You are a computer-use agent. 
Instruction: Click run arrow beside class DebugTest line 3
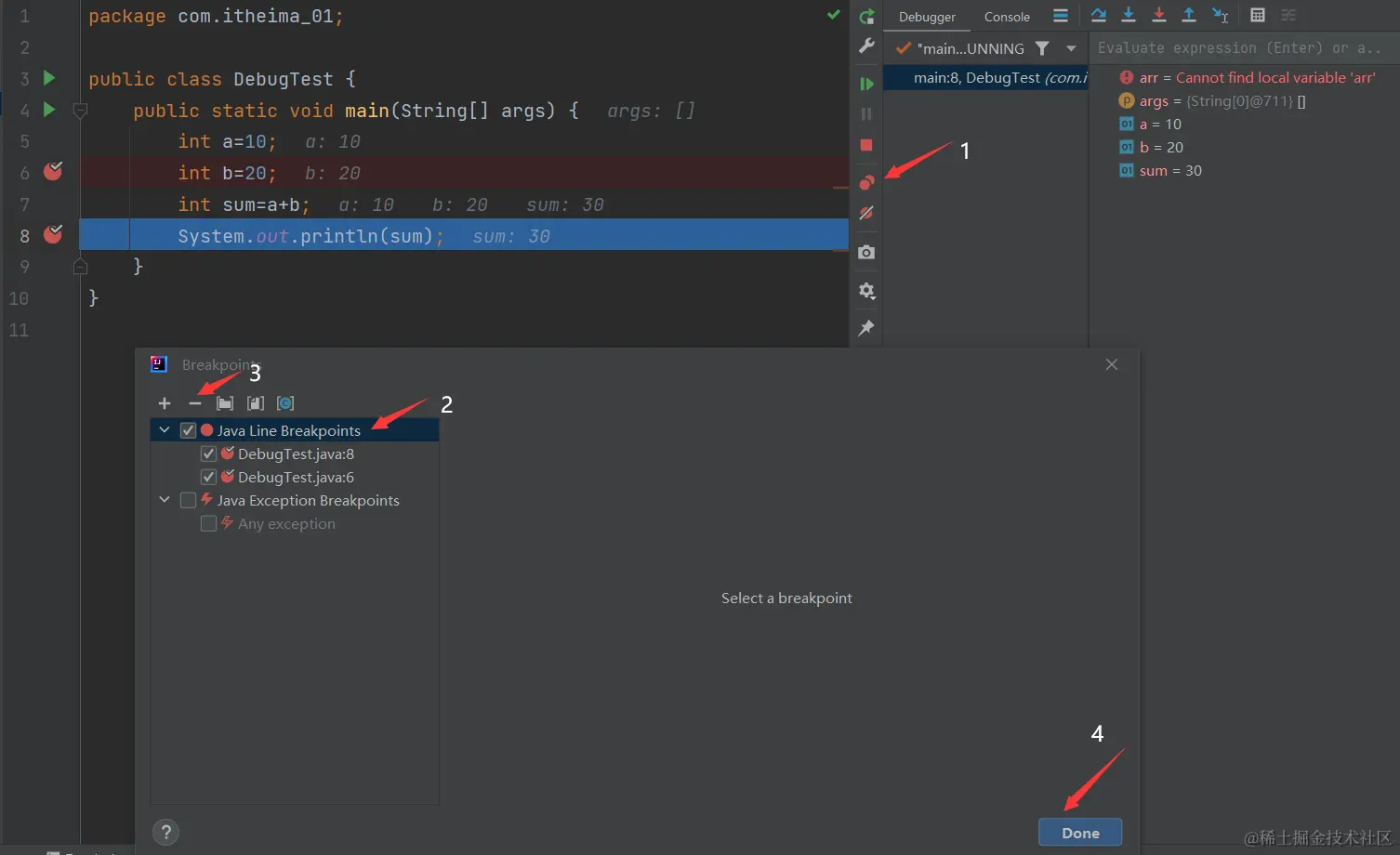49,78
